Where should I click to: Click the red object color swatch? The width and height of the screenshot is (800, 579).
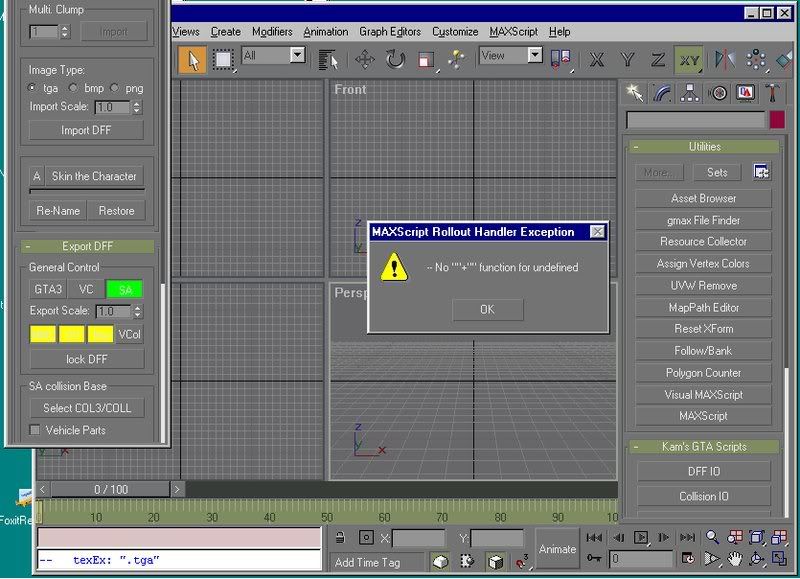point(777,120)
